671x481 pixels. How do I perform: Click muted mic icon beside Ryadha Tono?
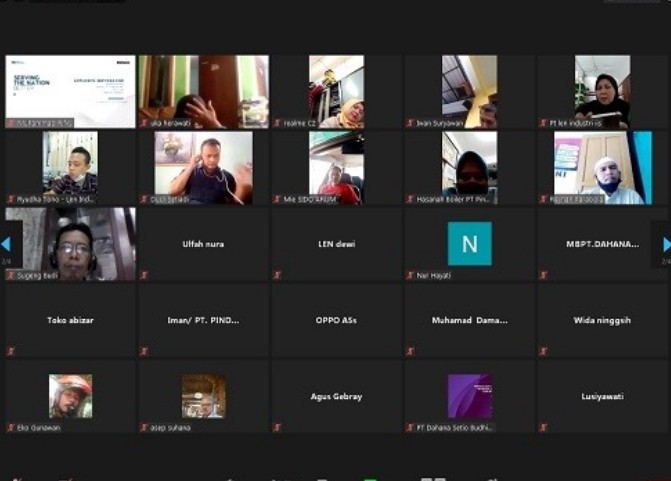(11, 199)
